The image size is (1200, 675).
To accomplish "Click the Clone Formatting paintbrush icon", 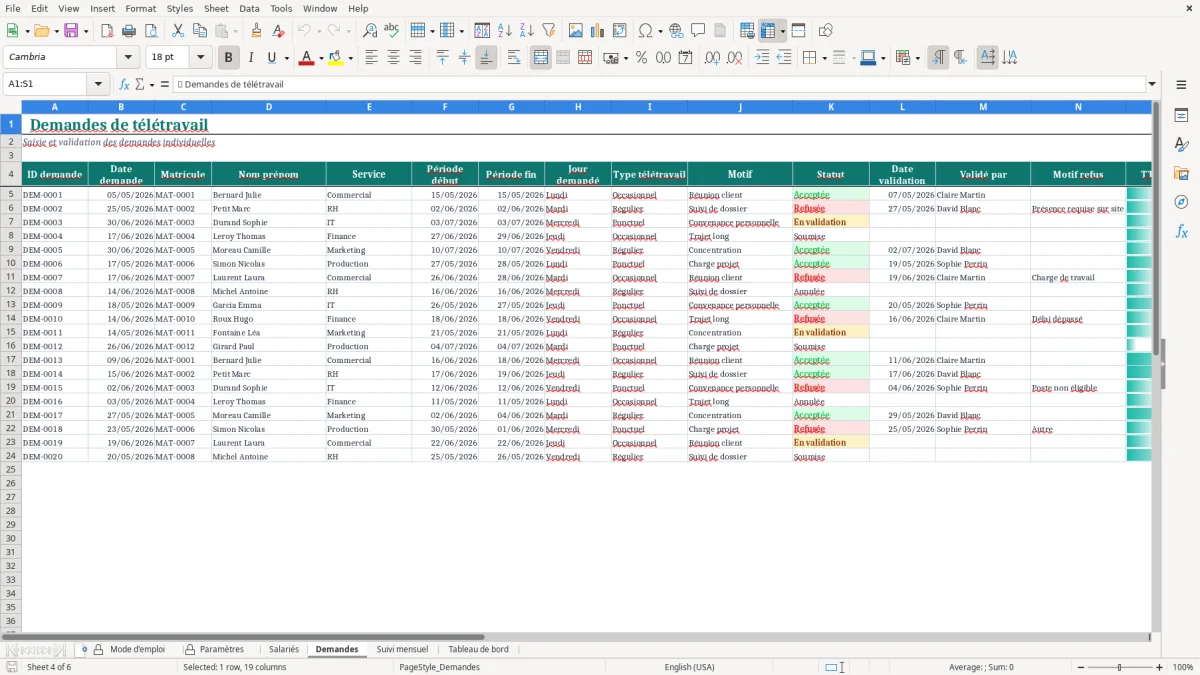I will (256, 31).
